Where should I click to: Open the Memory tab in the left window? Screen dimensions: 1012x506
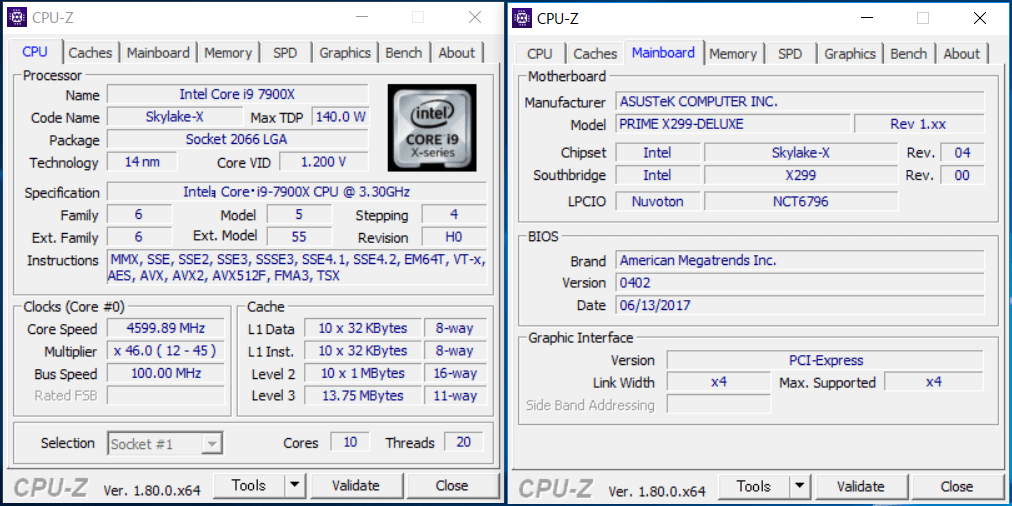(228, 53)
